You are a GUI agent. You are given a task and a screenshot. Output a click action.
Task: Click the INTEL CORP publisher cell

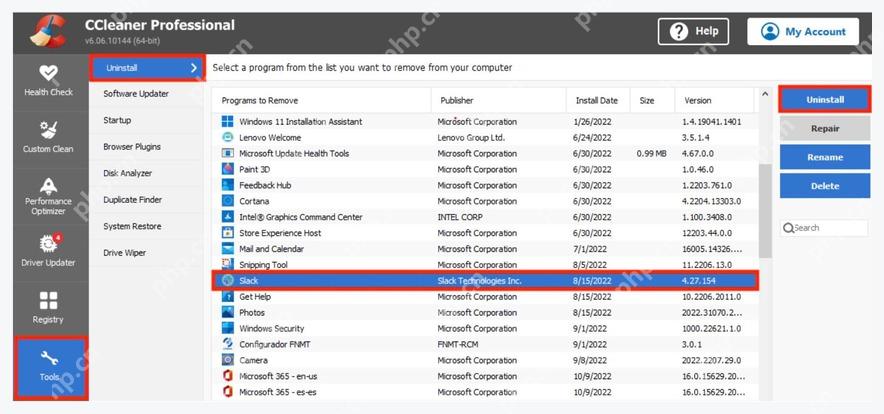click(460, 217)
